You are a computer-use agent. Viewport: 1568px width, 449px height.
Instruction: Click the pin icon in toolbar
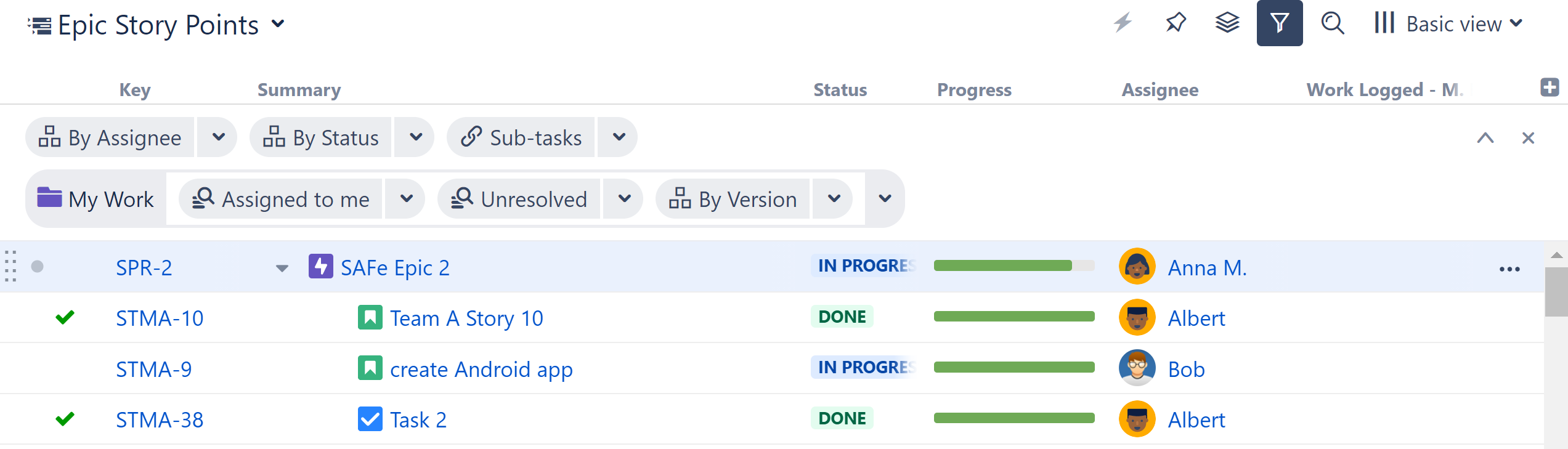[x=1176, y=23]
